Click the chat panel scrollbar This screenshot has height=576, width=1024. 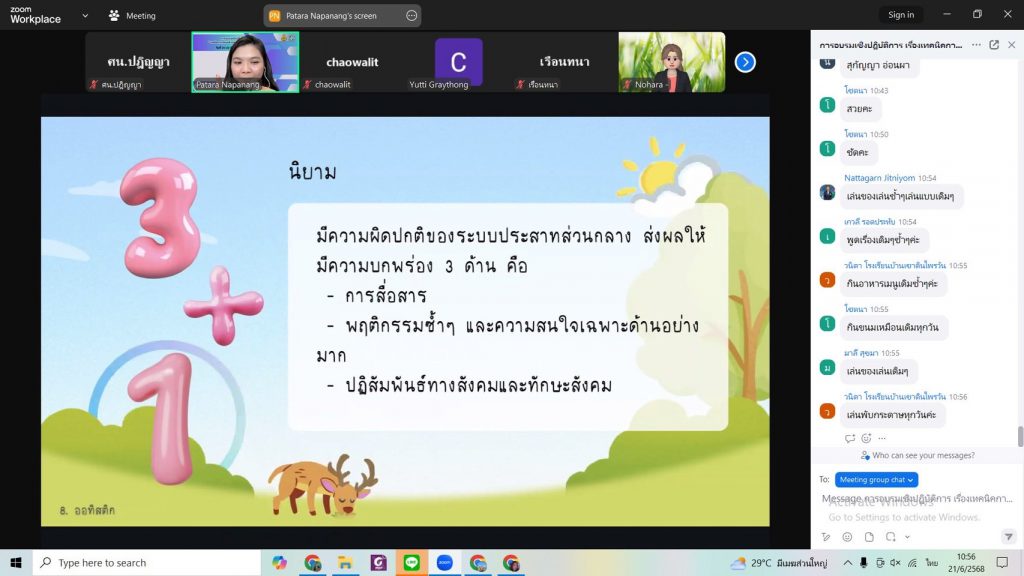[x=1020, y=436]
